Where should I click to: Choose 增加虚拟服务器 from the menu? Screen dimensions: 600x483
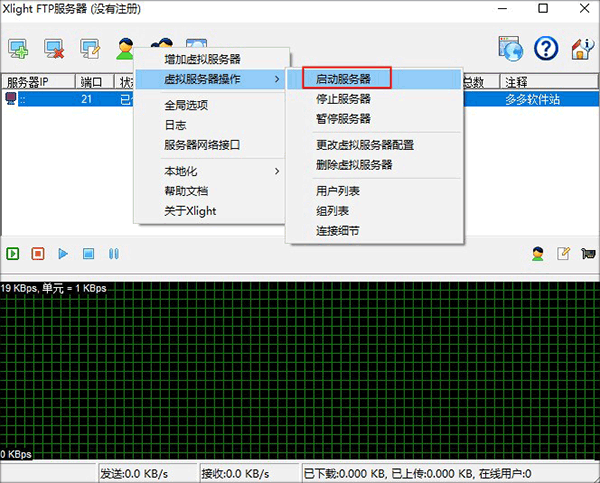pos(210,59)
